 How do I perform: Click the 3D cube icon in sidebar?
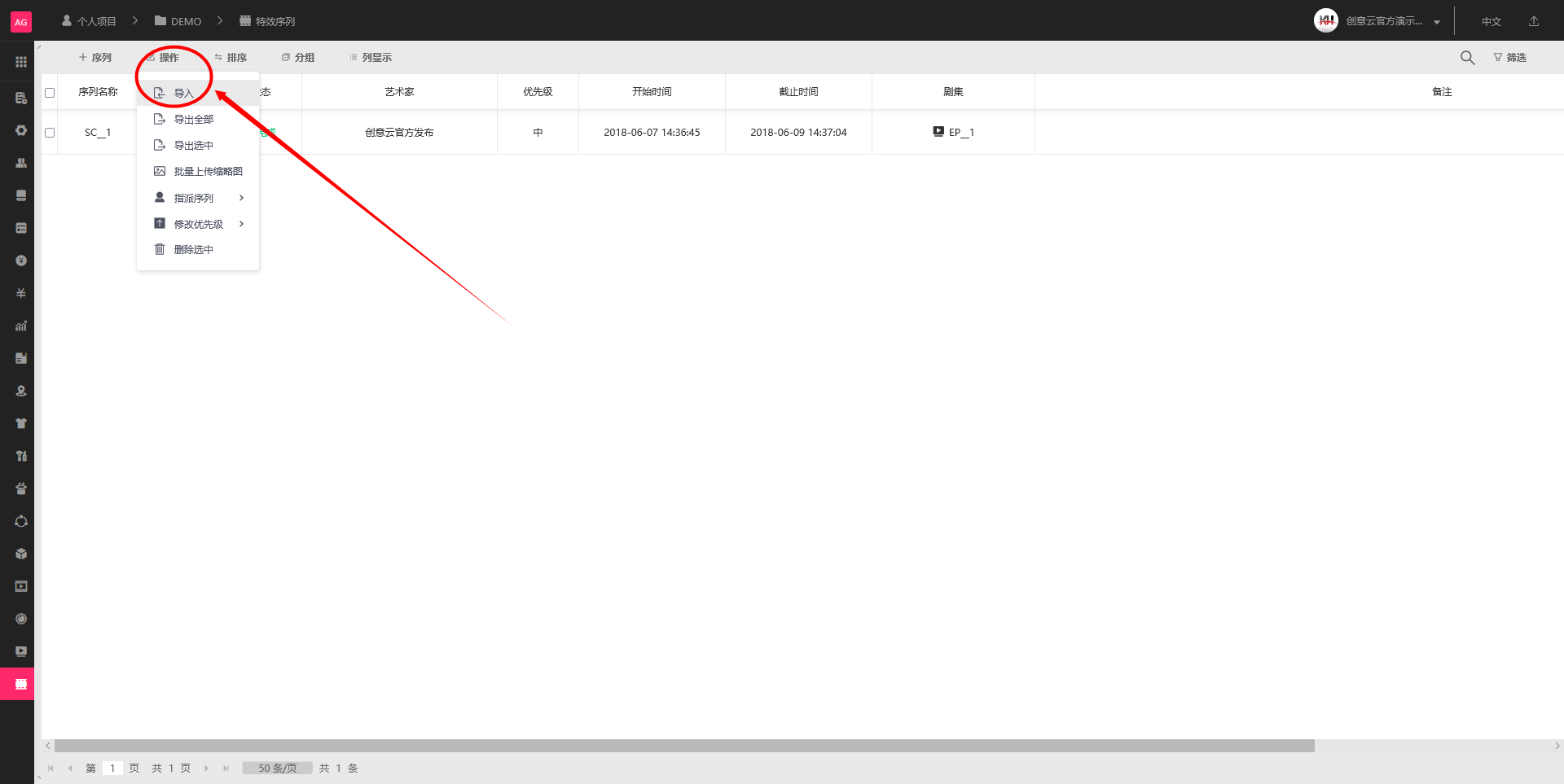[x=21, y=554]
